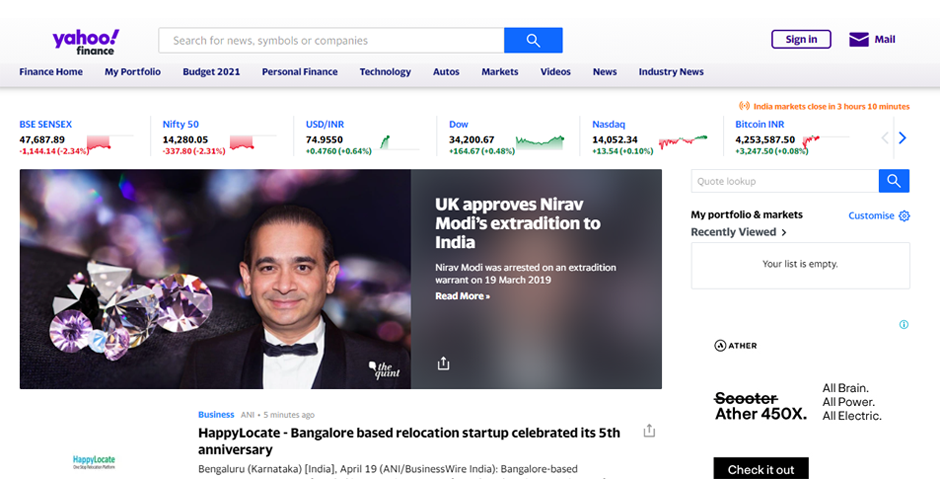This screenshot has height=492, width=940.
Task: Click the India markets close notice text
Action: pos(831,107)
